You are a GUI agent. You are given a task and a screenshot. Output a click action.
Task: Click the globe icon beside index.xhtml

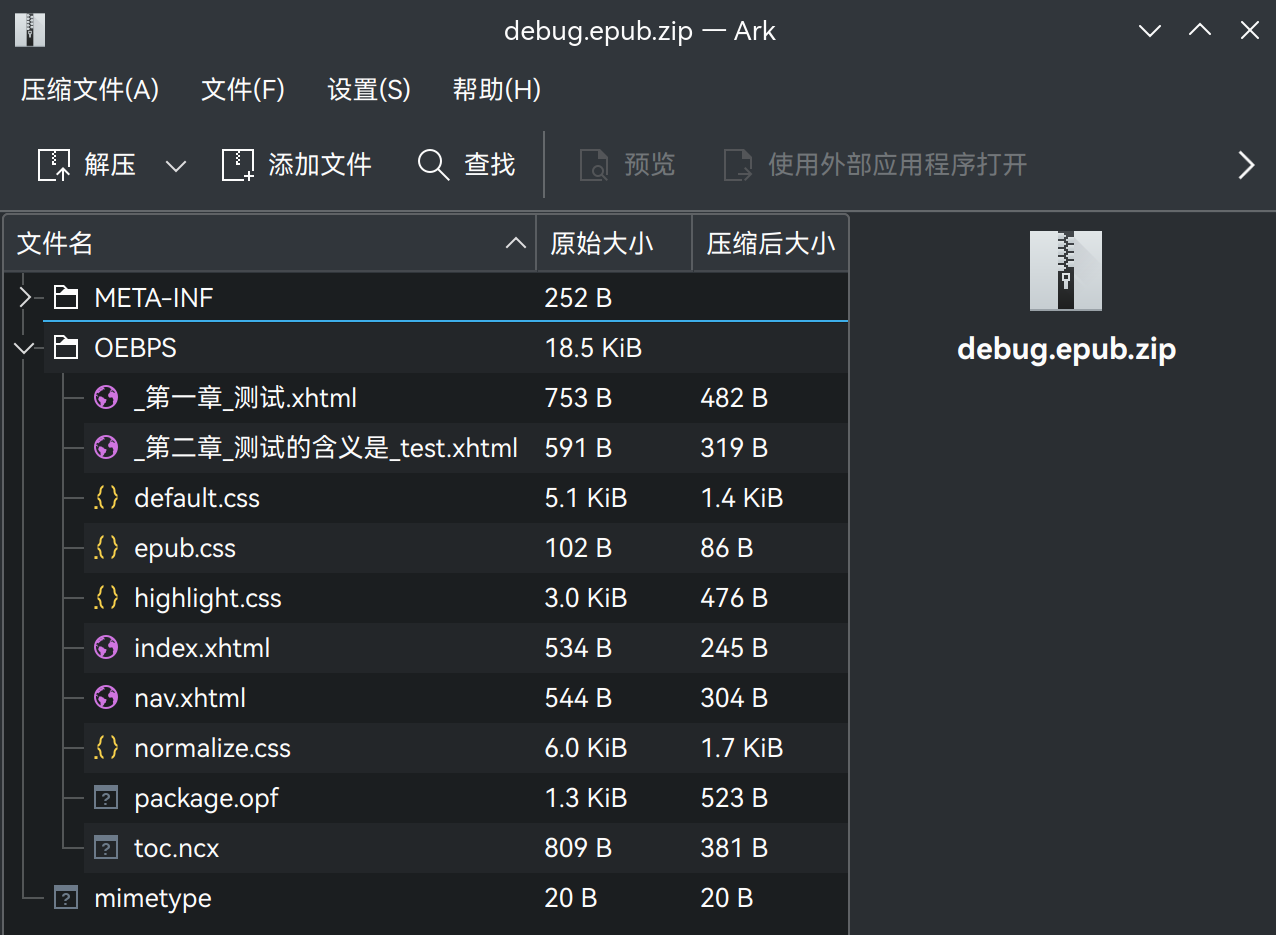105,647
